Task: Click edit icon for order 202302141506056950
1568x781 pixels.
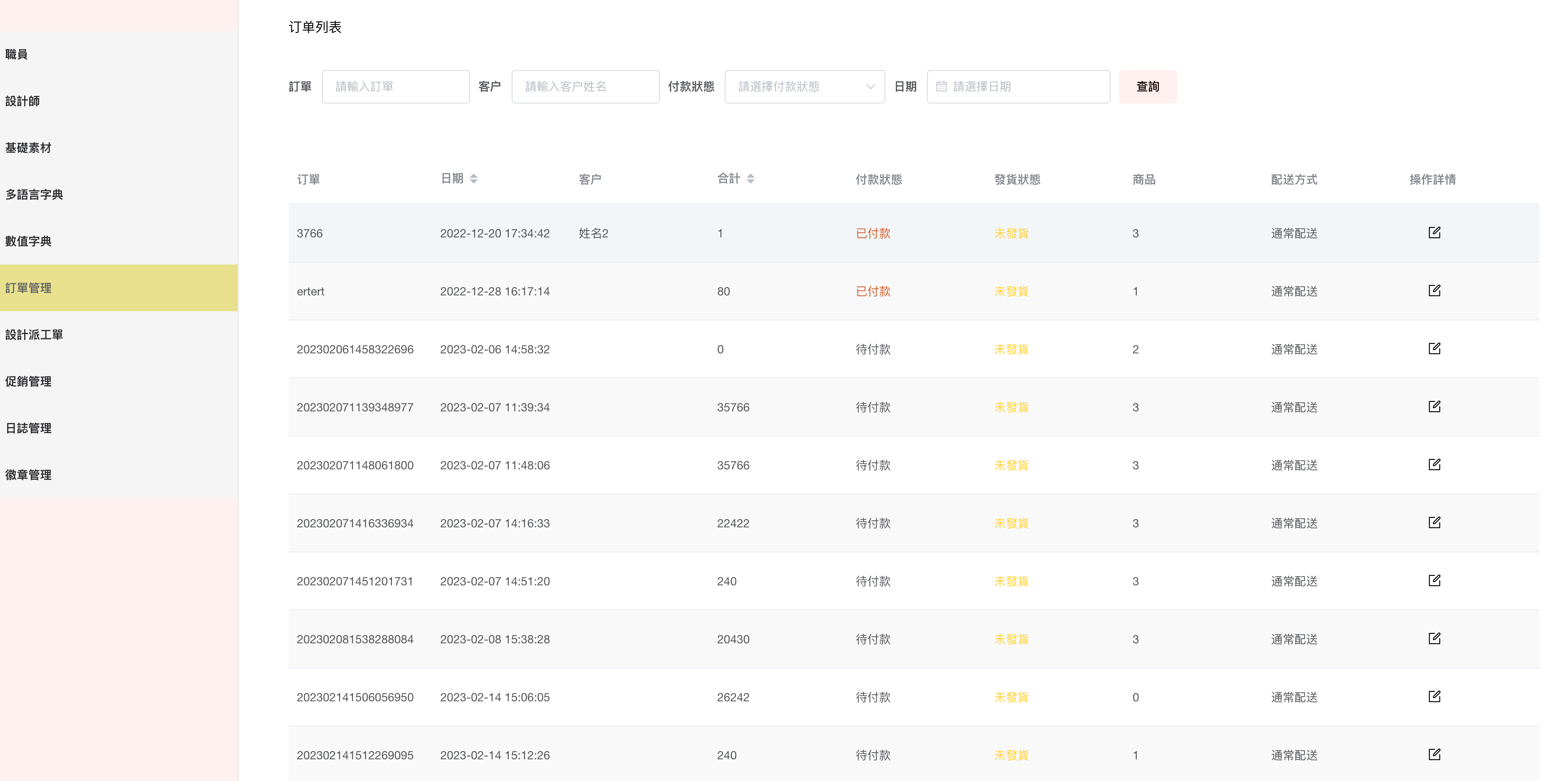Action: [x=1434, y=696]
